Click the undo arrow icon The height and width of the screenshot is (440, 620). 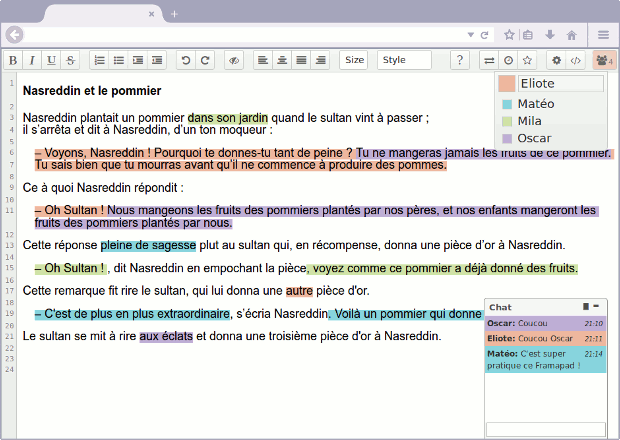(186, 60)
